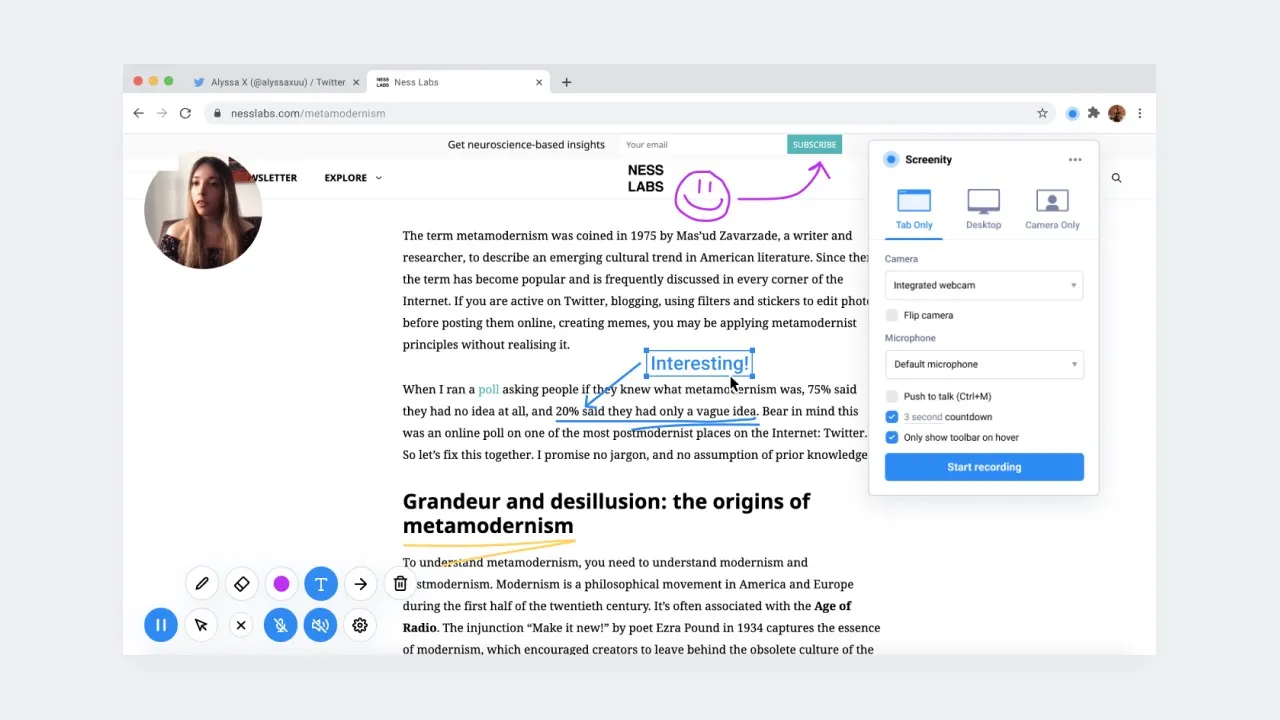The width and height of the screenshot is (1280, 720).
Task: Expand the Explore navigation menu
Action: pos(352,178)
